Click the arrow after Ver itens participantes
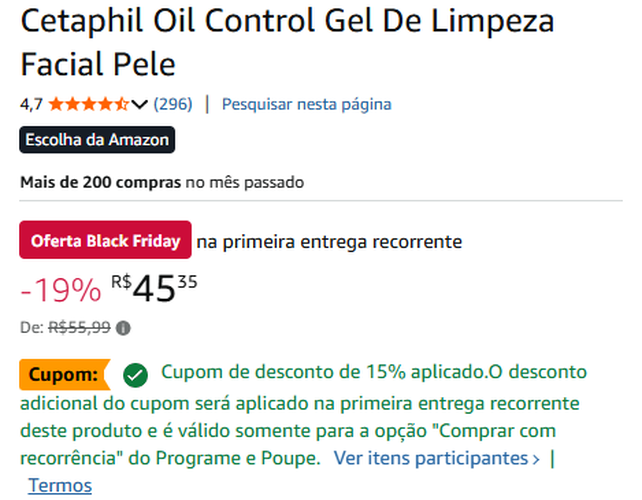642x500 pixels. click(537, 459)
